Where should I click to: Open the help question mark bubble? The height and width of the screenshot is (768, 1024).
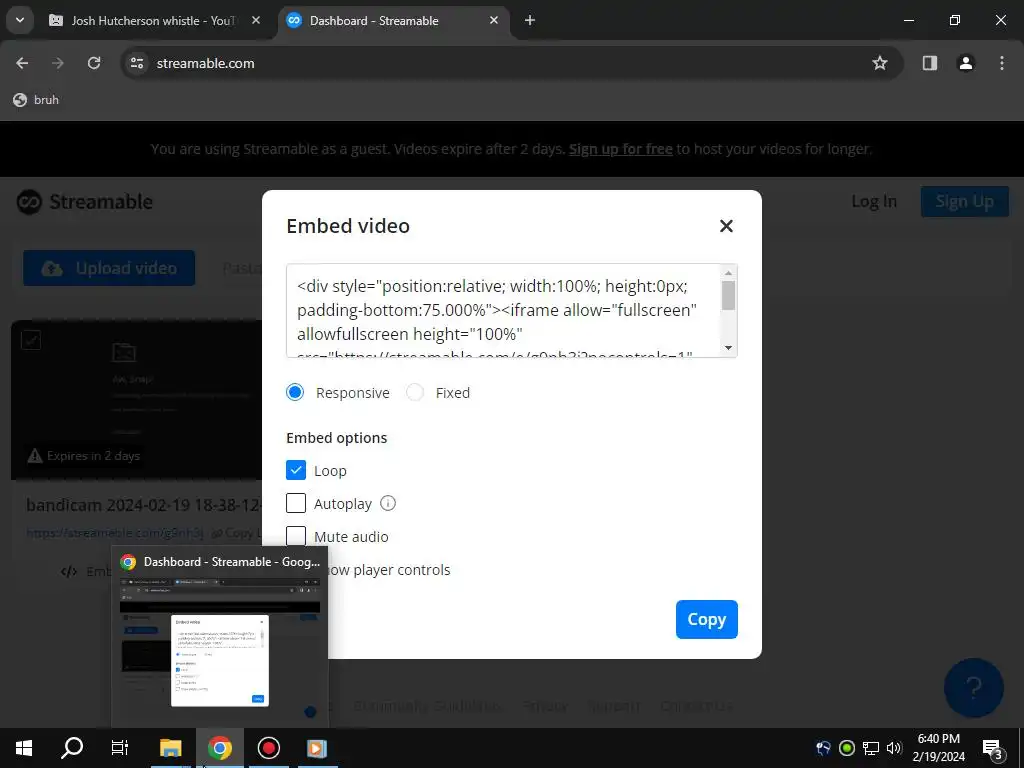coord(974,688)
